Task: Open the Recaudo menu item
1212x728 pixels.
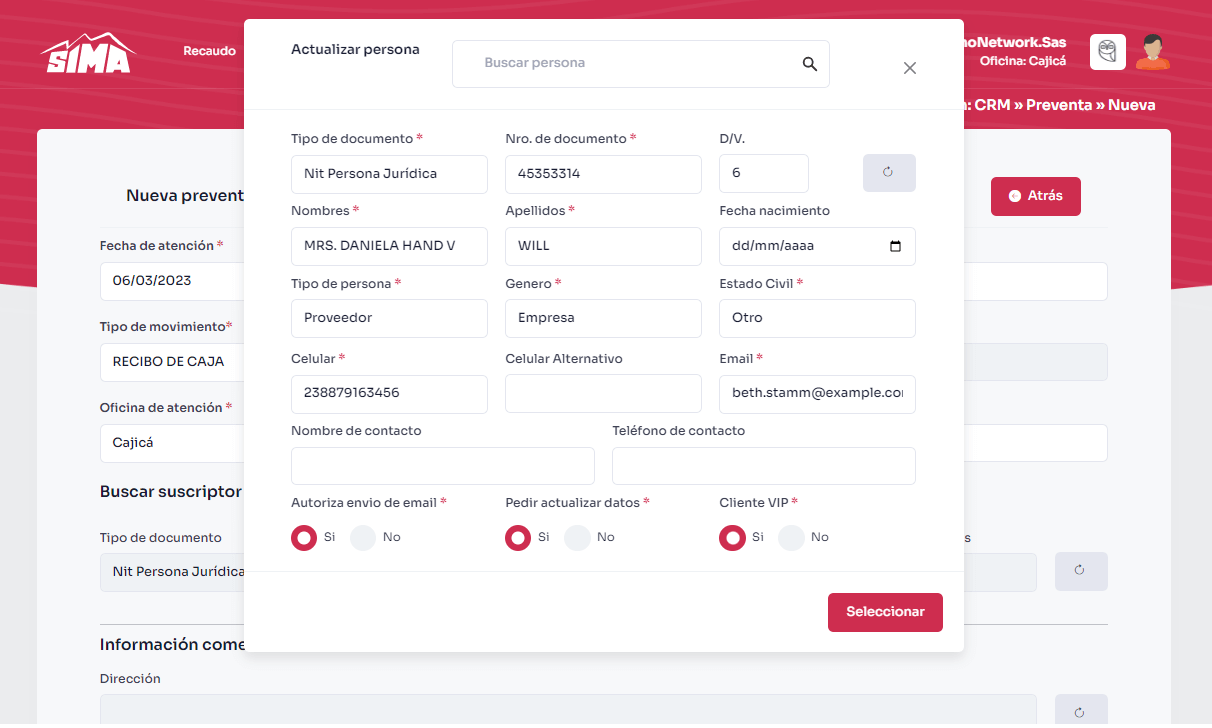Action: click(209, 51)
